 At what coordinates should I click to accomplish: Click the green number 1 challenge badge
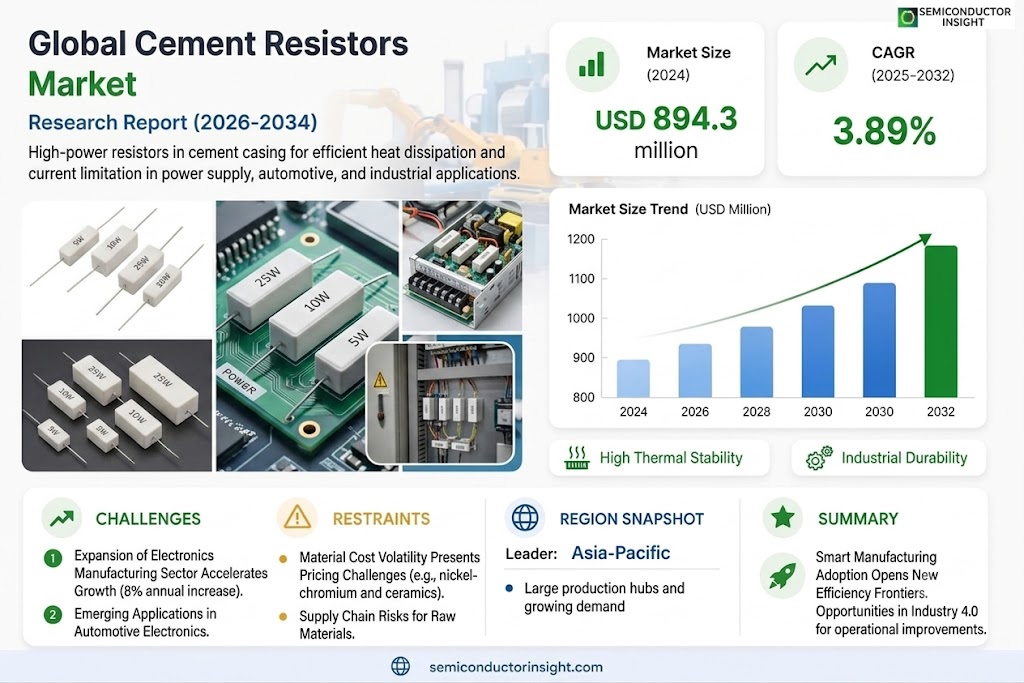coord(53,558)
